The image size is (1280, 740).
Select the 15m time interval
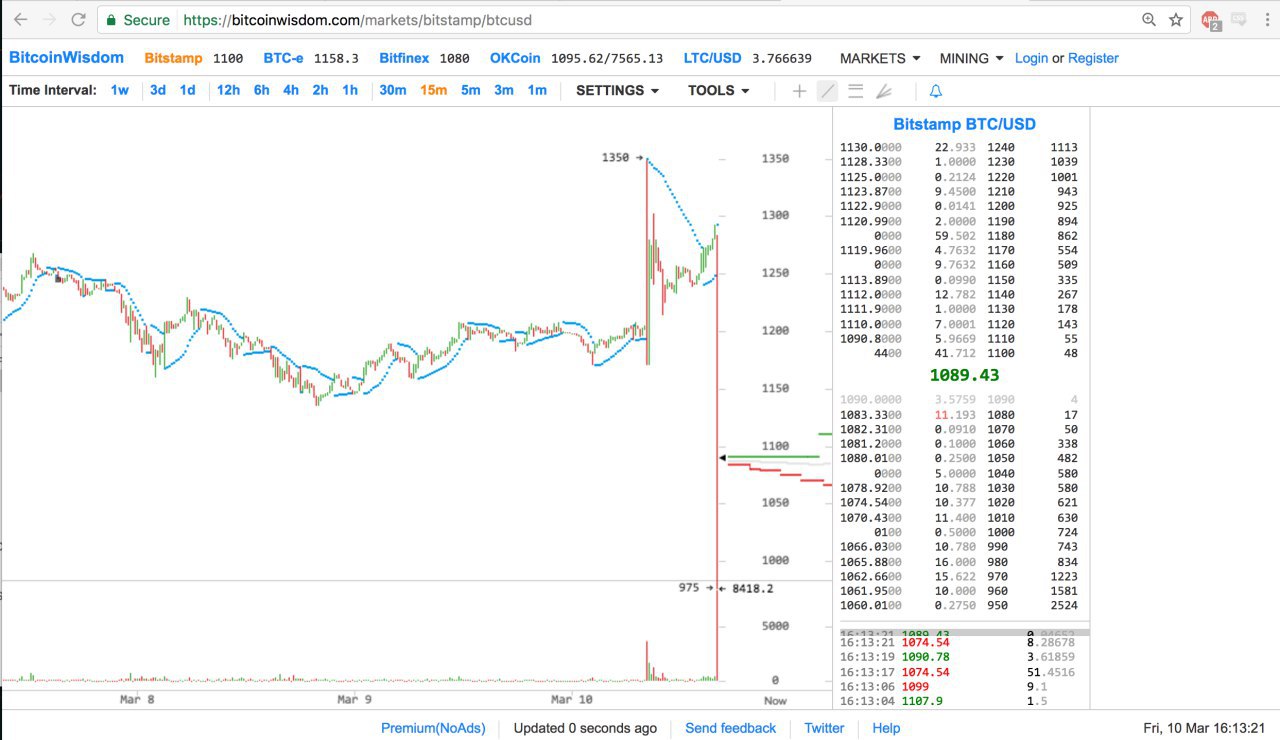tap(433, 90)
